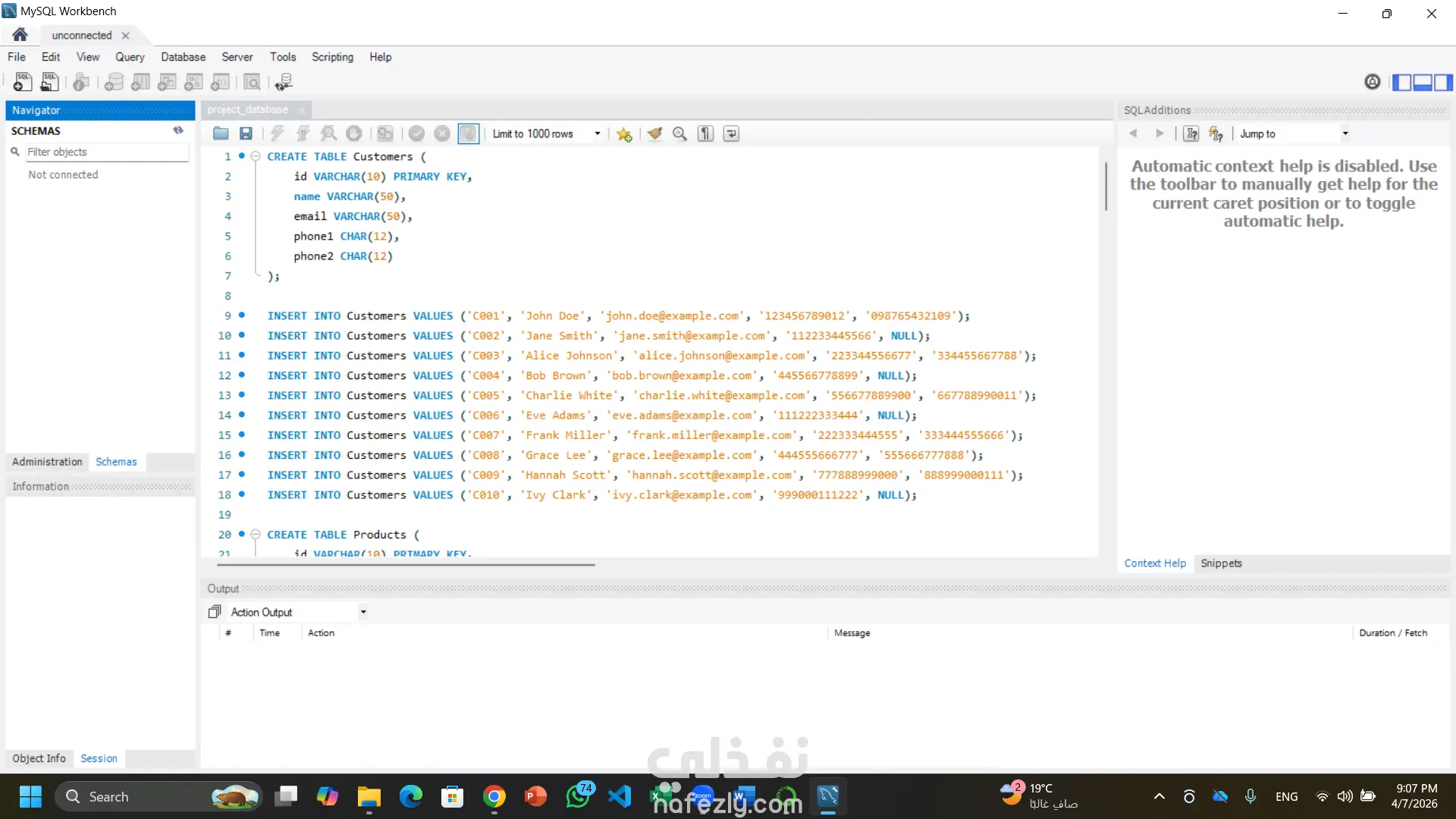Go back in the help history
This screenshot has height=819, width=1456.
click(x=1133, y=133)
